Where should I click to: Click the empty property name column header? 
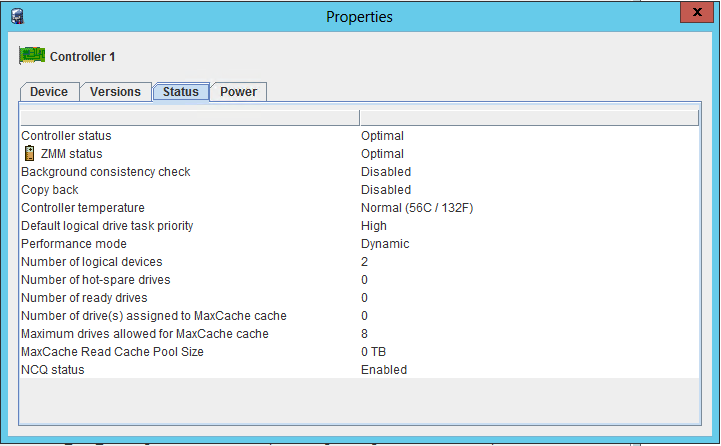(189, 118)
